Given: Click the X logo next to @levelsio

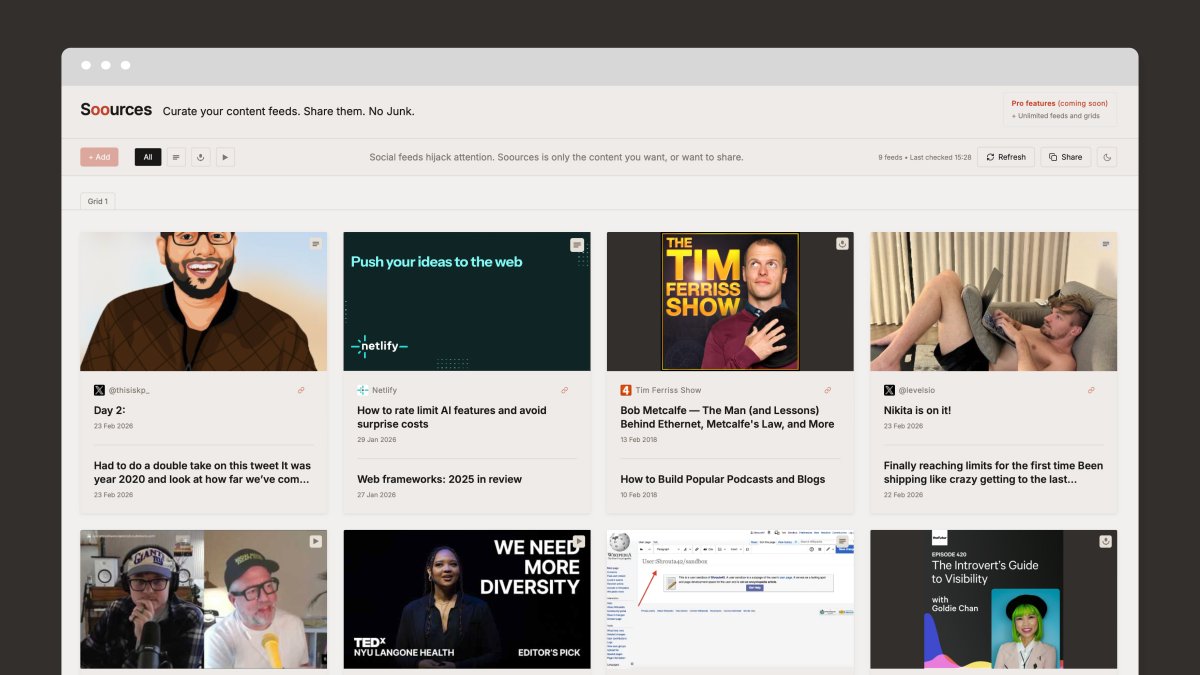Looking at the screenshot, I should tap(889, 390).
